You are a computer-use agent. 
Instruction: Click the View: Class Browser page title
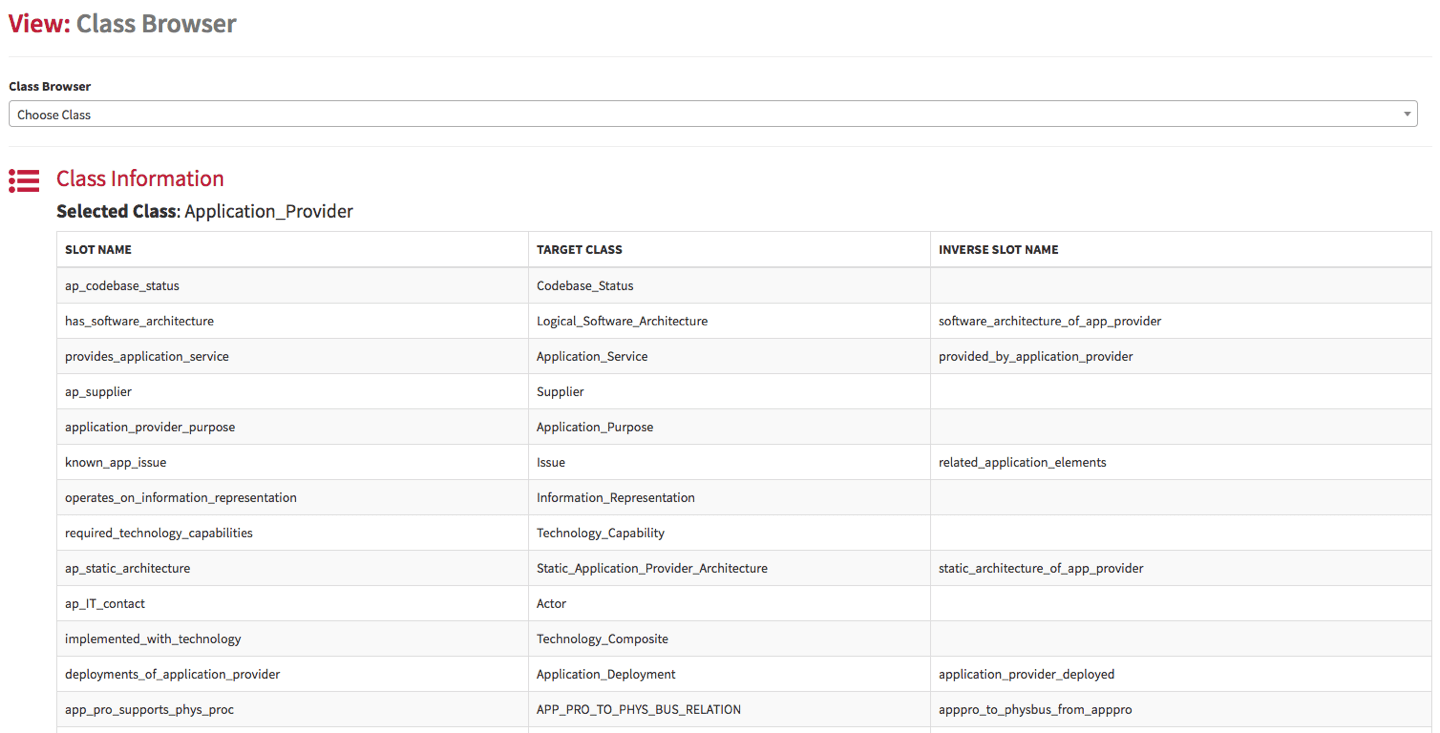[x=123, y=23]
